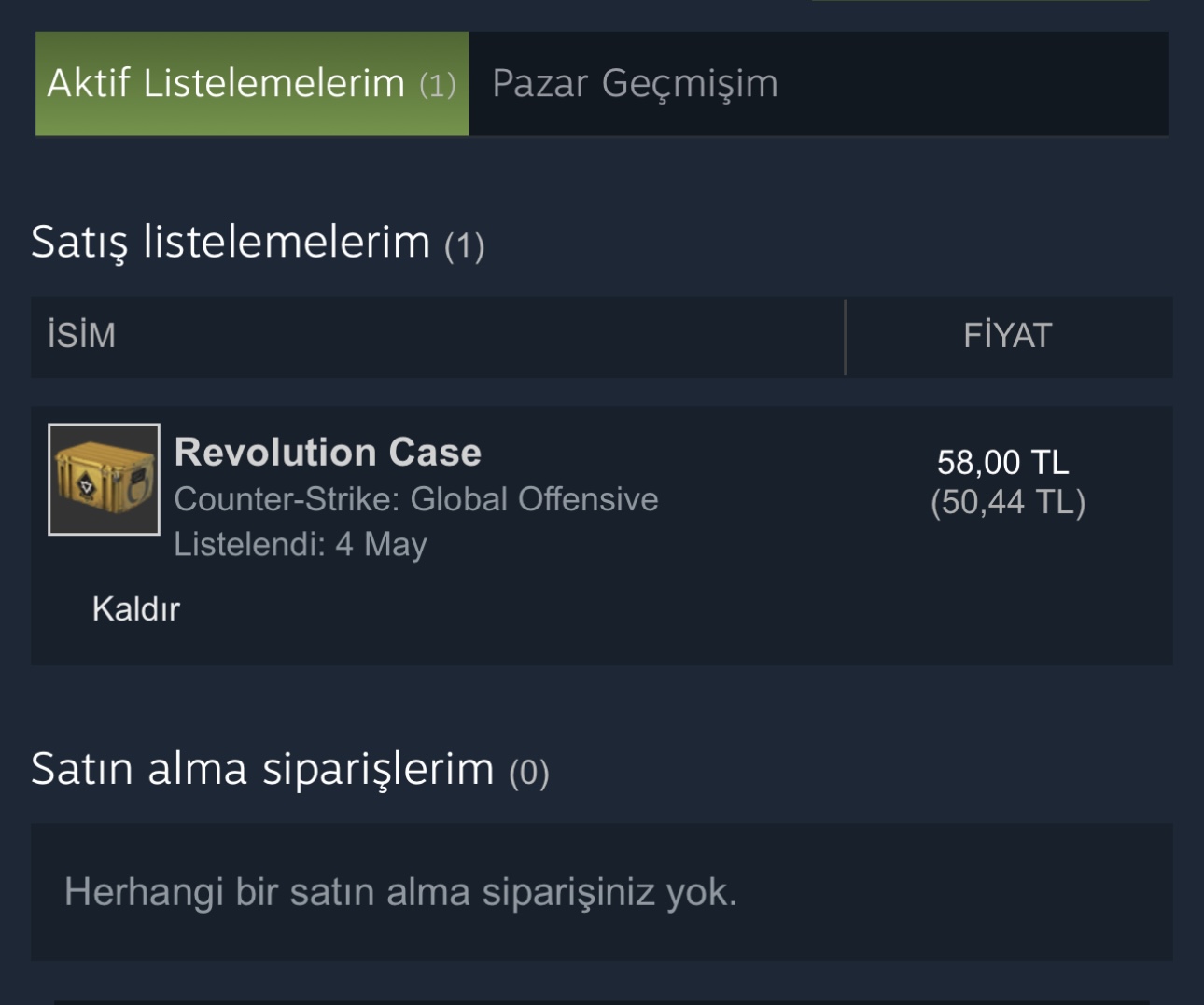
Task: Switch to the Pazar Geçmişim tab
Action: 635,84
